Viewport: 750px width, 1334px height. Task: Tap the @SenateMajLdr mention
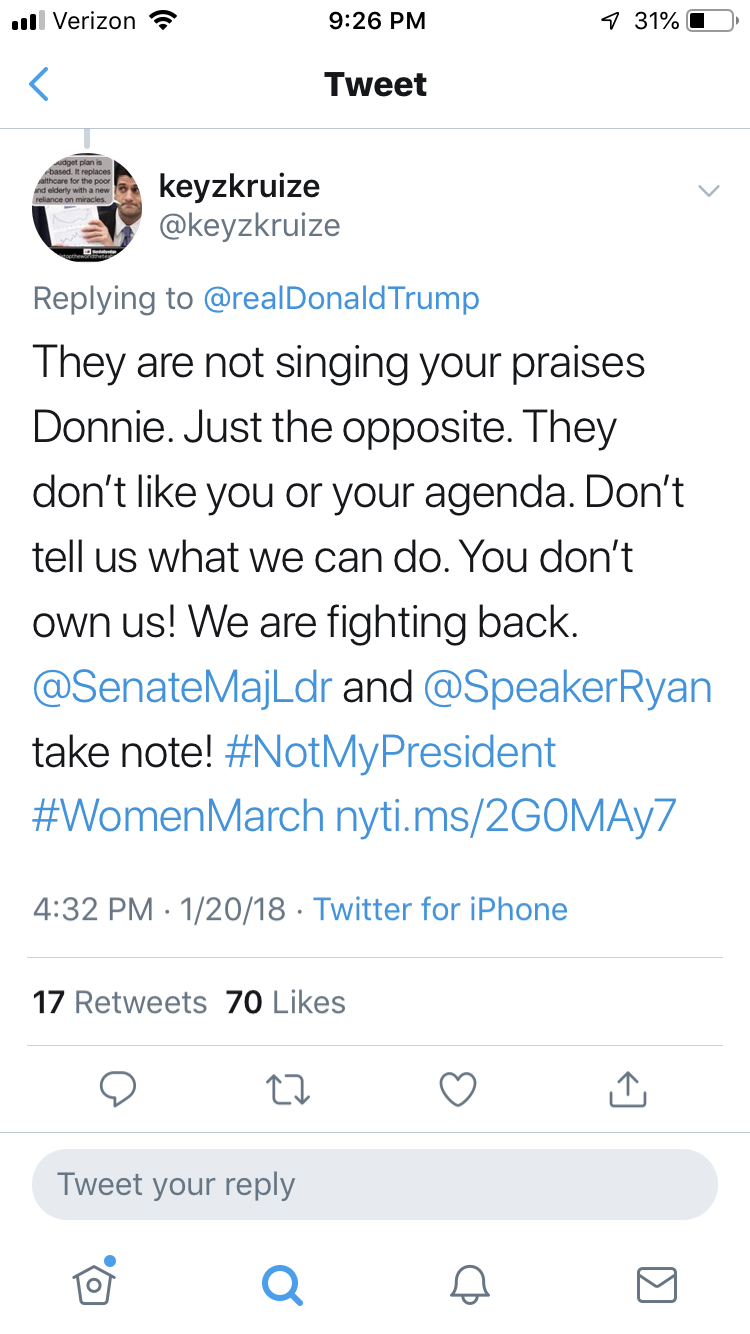182,688
